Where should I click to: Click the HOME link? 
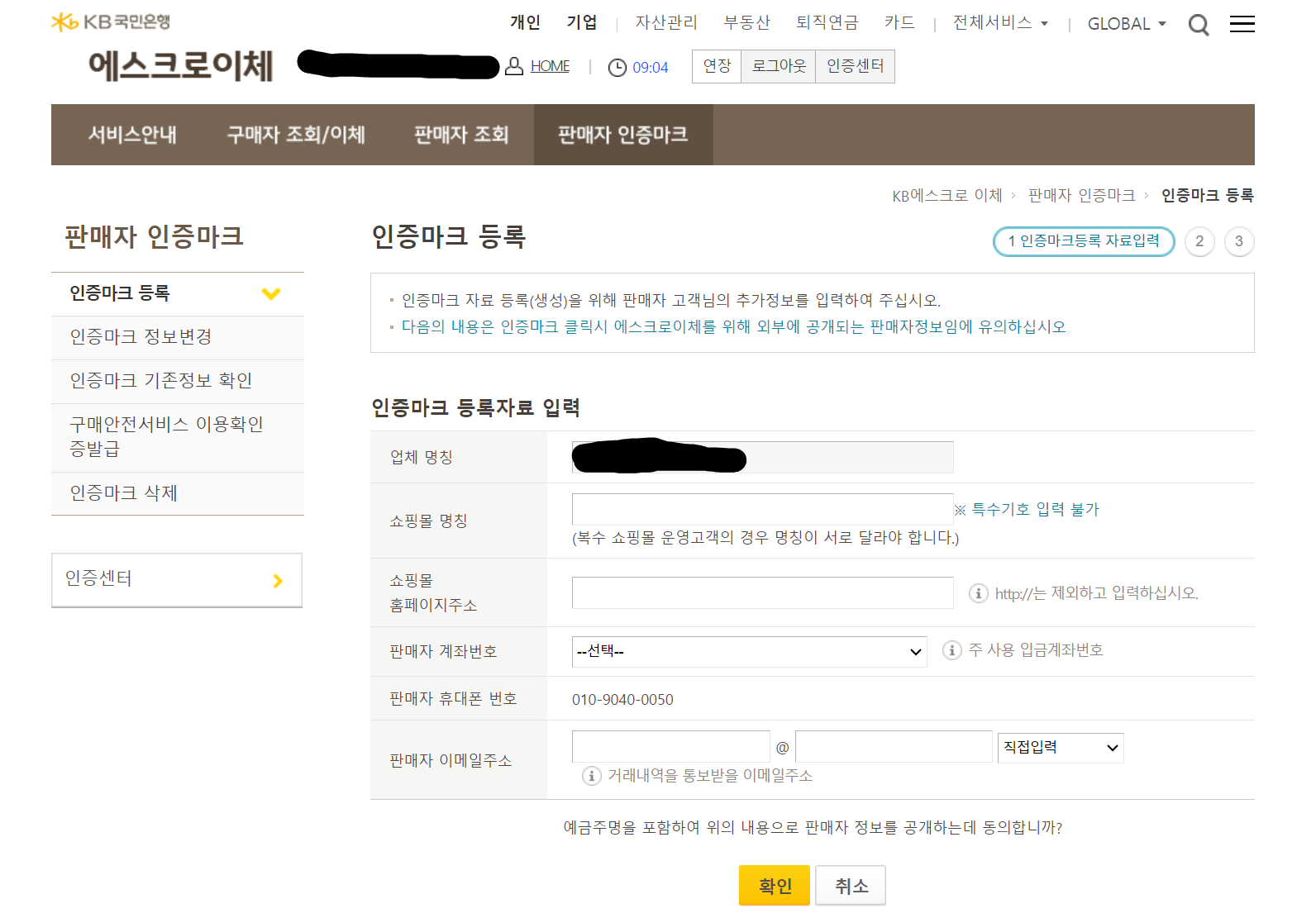pos(550,66)
